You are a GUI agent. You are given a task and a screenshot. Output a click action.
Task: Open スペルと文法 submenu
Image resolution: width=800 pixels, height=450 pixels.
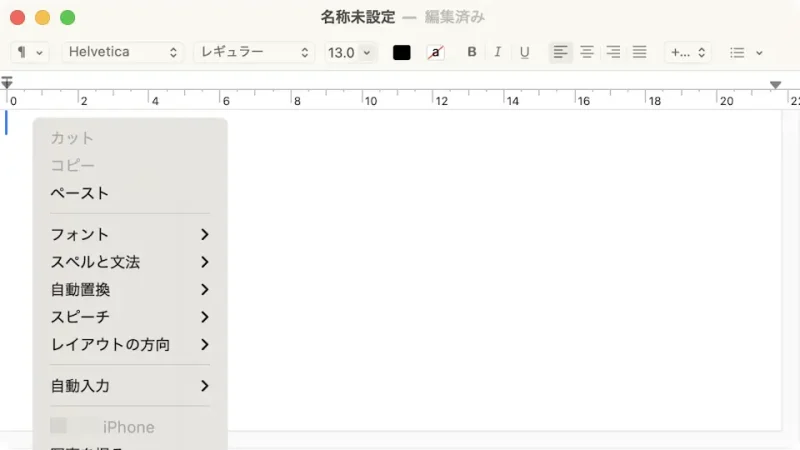click(130, 262)
